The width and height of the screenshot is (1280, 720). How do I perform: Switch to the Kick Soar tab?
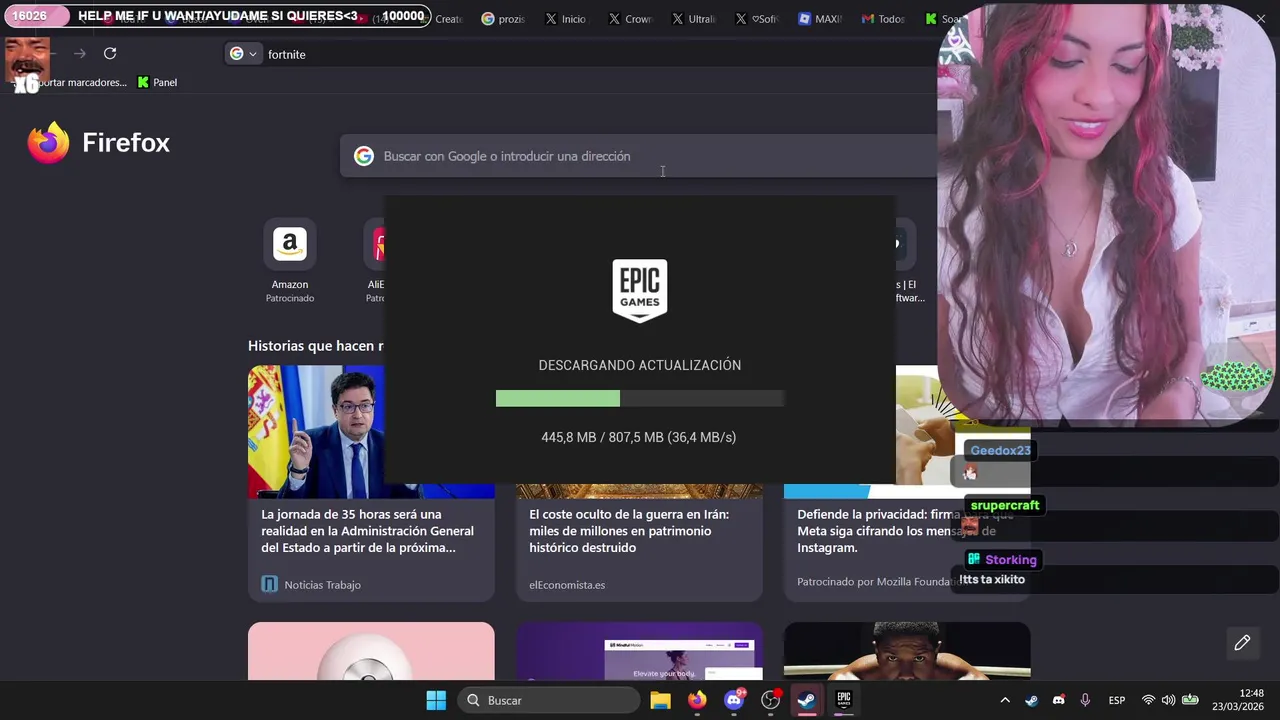[943, 19]
